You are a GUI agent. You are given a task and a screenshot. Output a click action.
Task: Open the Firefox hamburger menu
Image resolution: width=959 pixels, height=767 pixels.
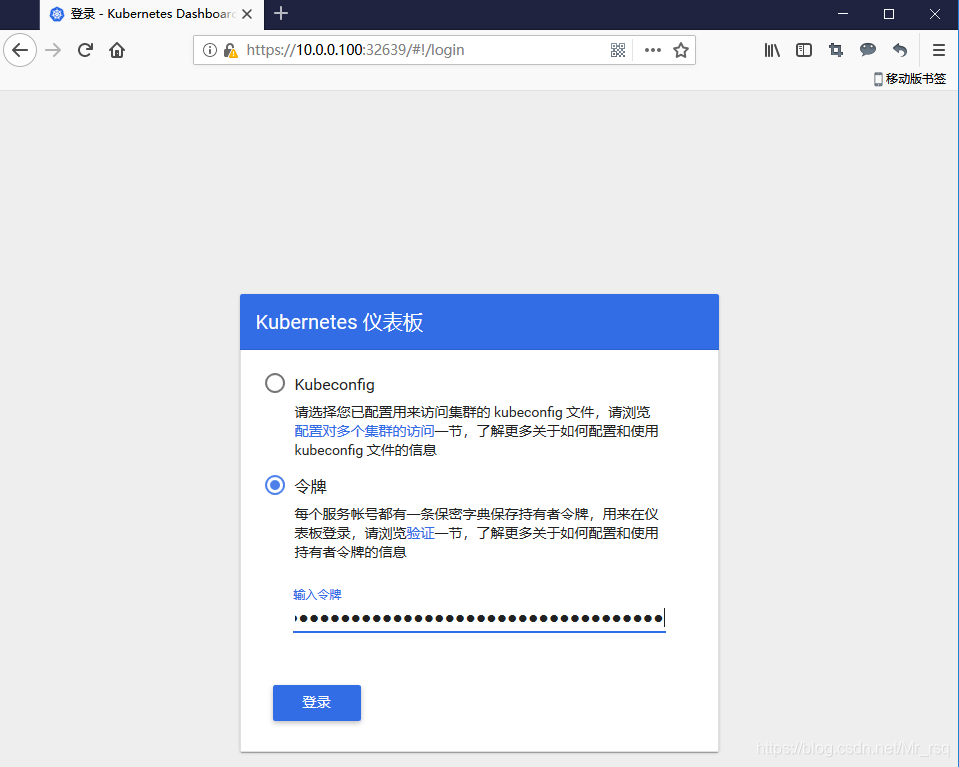click(x=938, y=50)
